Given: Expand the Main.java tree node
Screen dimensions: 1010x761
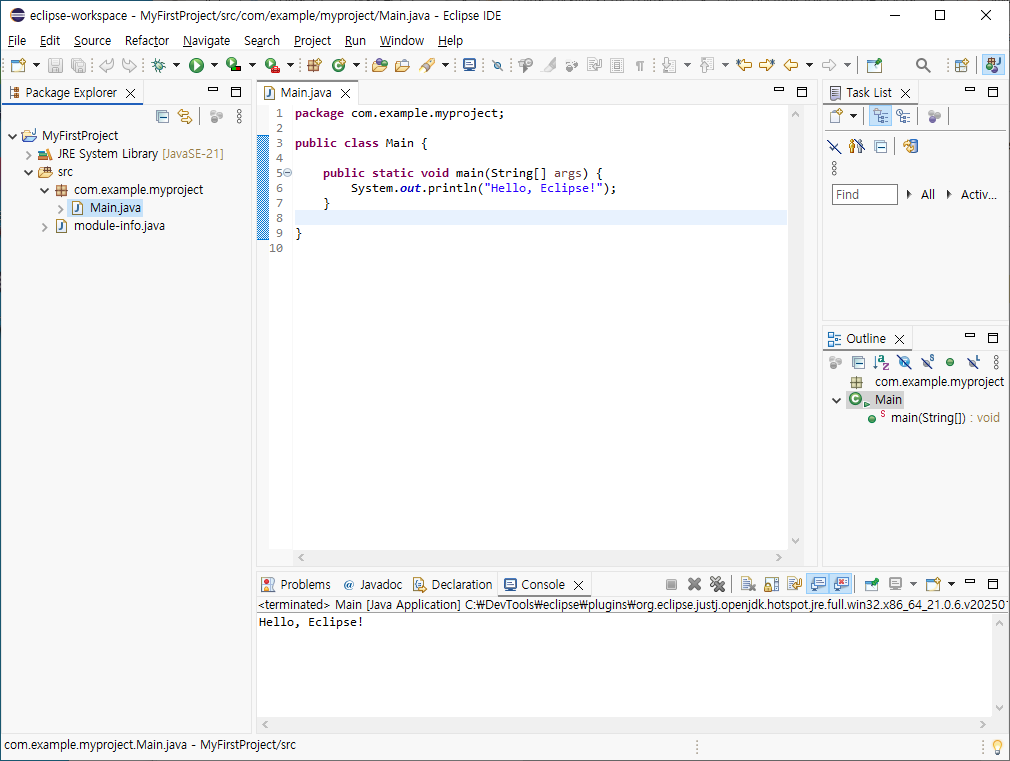Looking at the screenshot, I should click(x=61, y=209).
